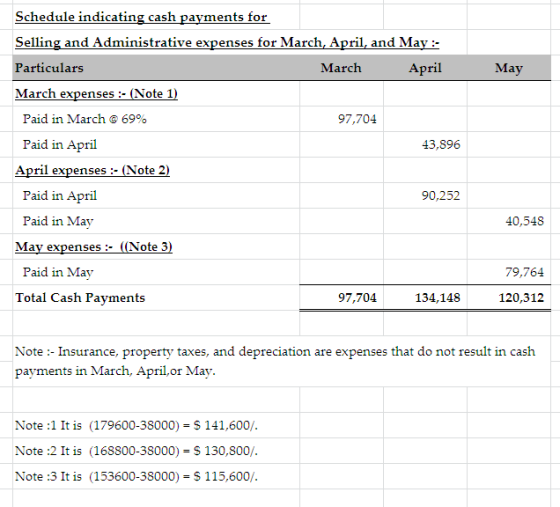Click the 'May' column header
This screenshot has width=560, height=507.
(509, 68)
